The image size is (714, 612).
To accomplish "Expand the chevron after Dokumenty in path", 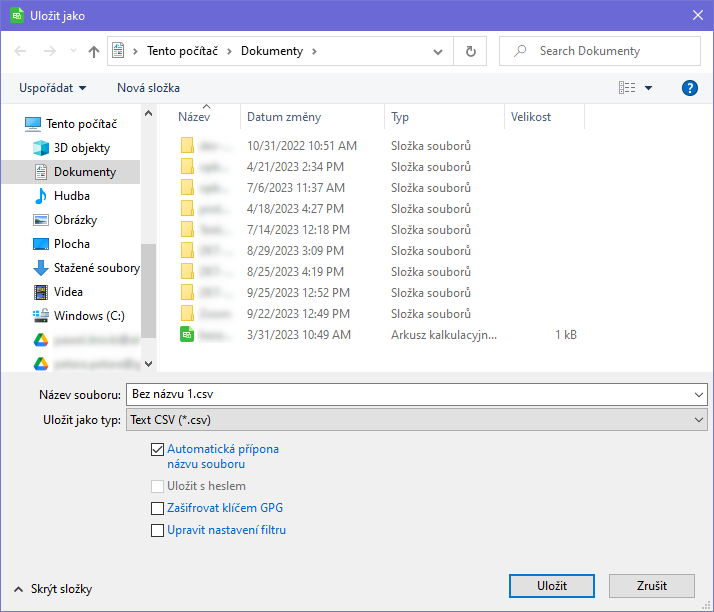I will (x=314, y=51).
